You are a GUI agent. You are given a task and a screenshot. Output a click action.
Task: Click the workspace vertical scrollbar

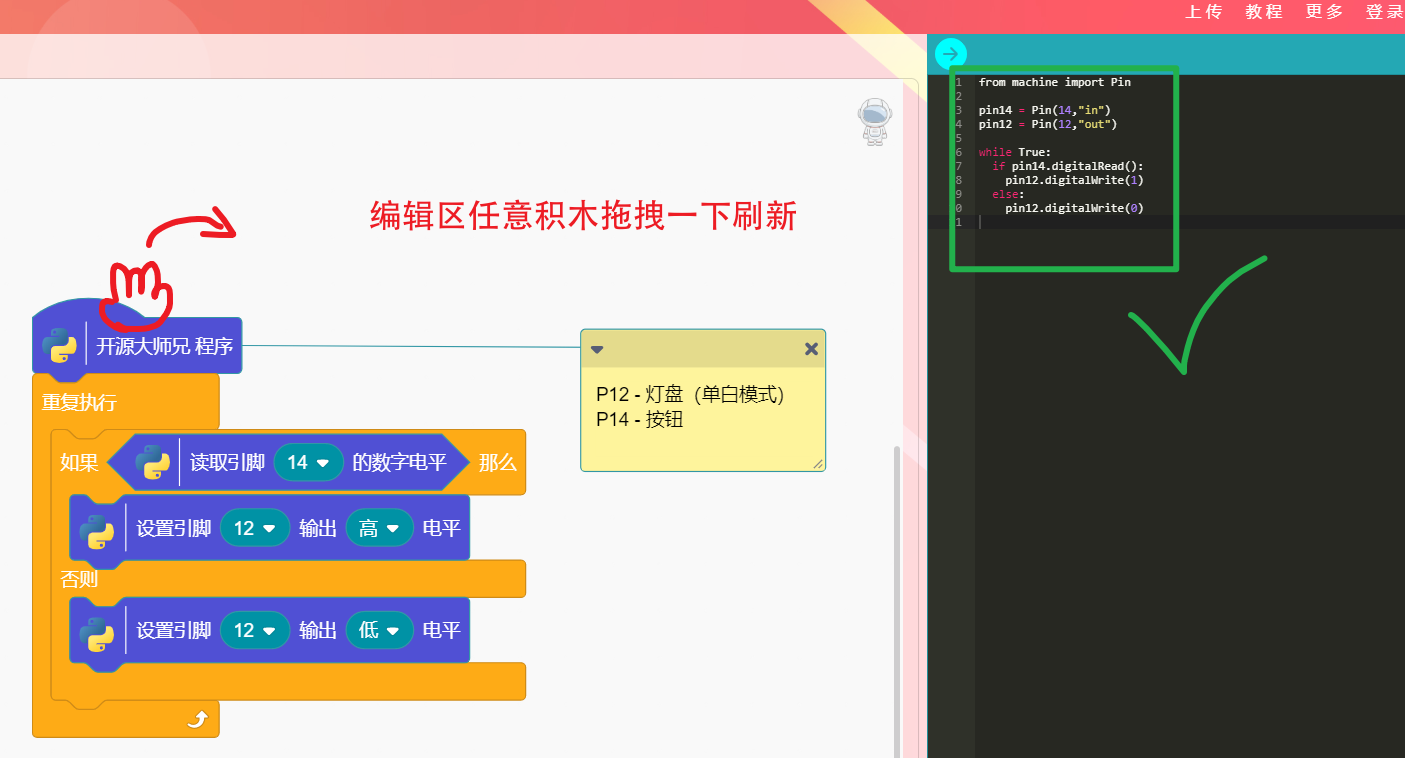point(897,600)
